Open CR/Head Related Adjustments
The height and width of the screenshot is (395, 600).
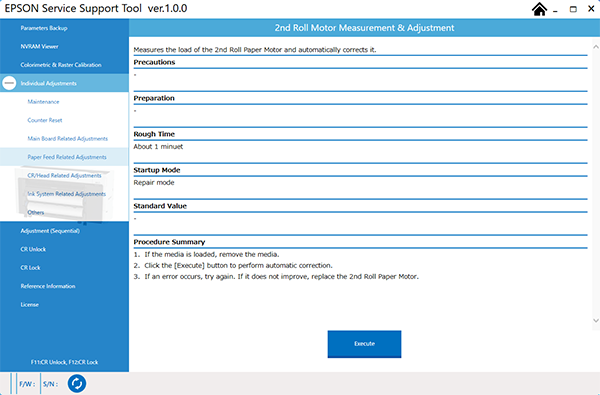coord(64,175)
